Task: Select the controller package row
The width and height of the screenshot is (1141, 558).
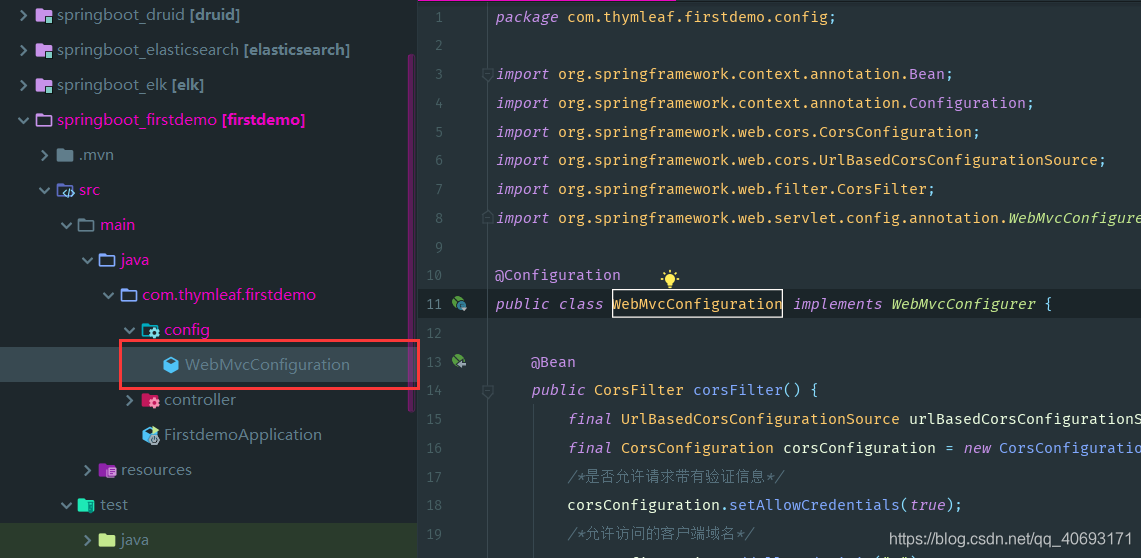Action: click(207, 400)
